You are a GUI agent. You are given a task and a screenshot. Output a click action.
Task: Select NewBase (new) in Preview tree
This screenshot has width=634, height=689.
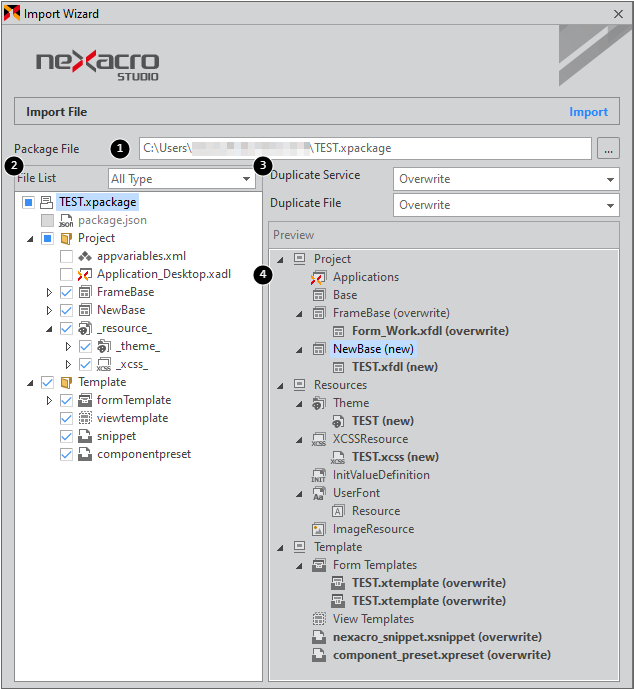373,349
